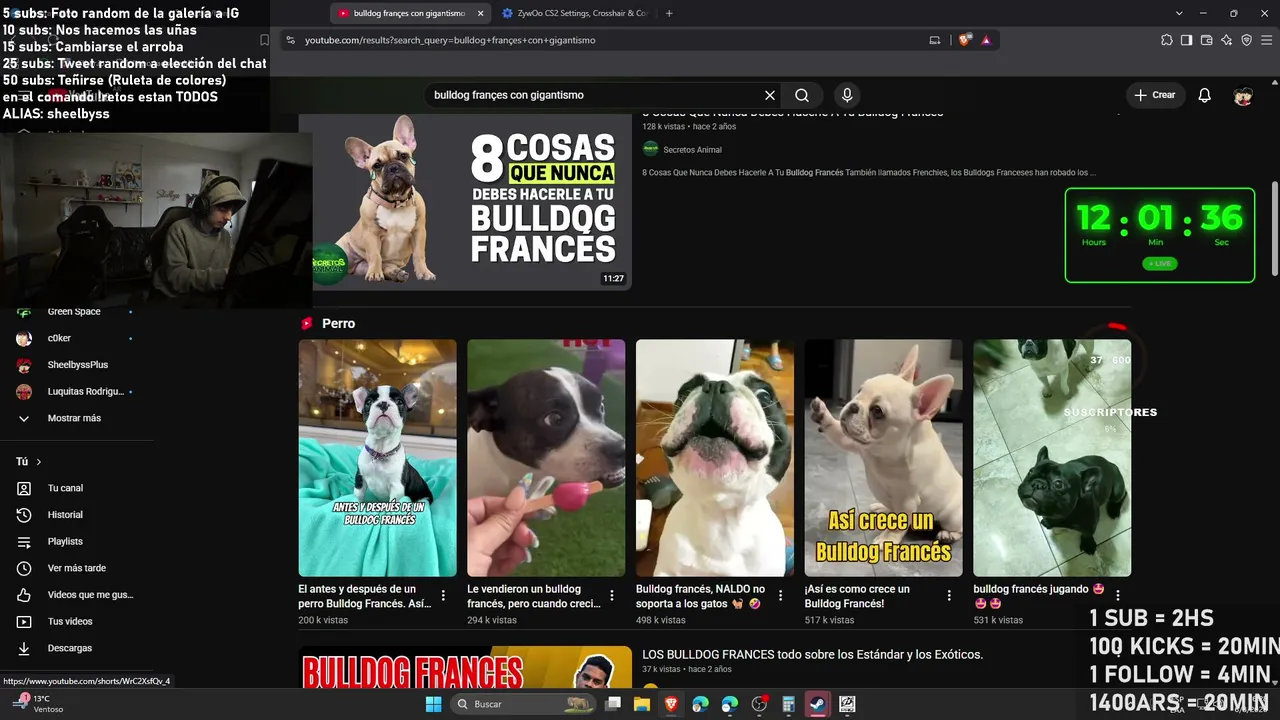Open the 'LOS BULLDOG FRANCES' video thumbnail
Viewport: 1280px width, 720px height.
(x=465, y=668)
